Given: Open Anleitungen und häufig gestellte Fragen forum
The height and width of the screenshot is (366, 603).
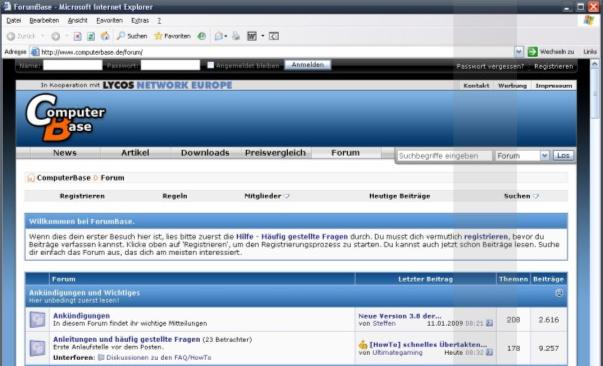Looking at the screenshot, I should pyautogui.click(x=127, y=339).
